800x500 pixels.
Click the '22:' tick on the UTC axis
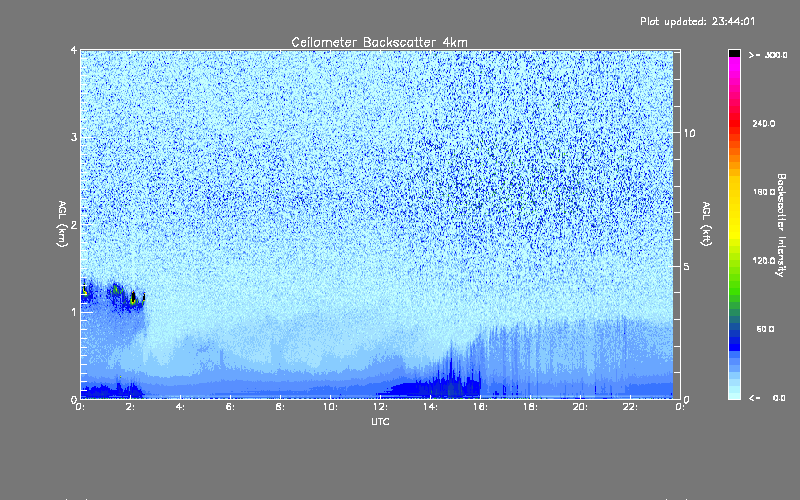(630, 407)
